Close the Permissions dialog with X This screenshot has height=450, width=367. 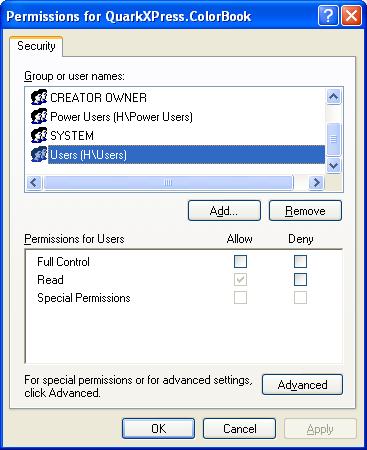(351, 16)
